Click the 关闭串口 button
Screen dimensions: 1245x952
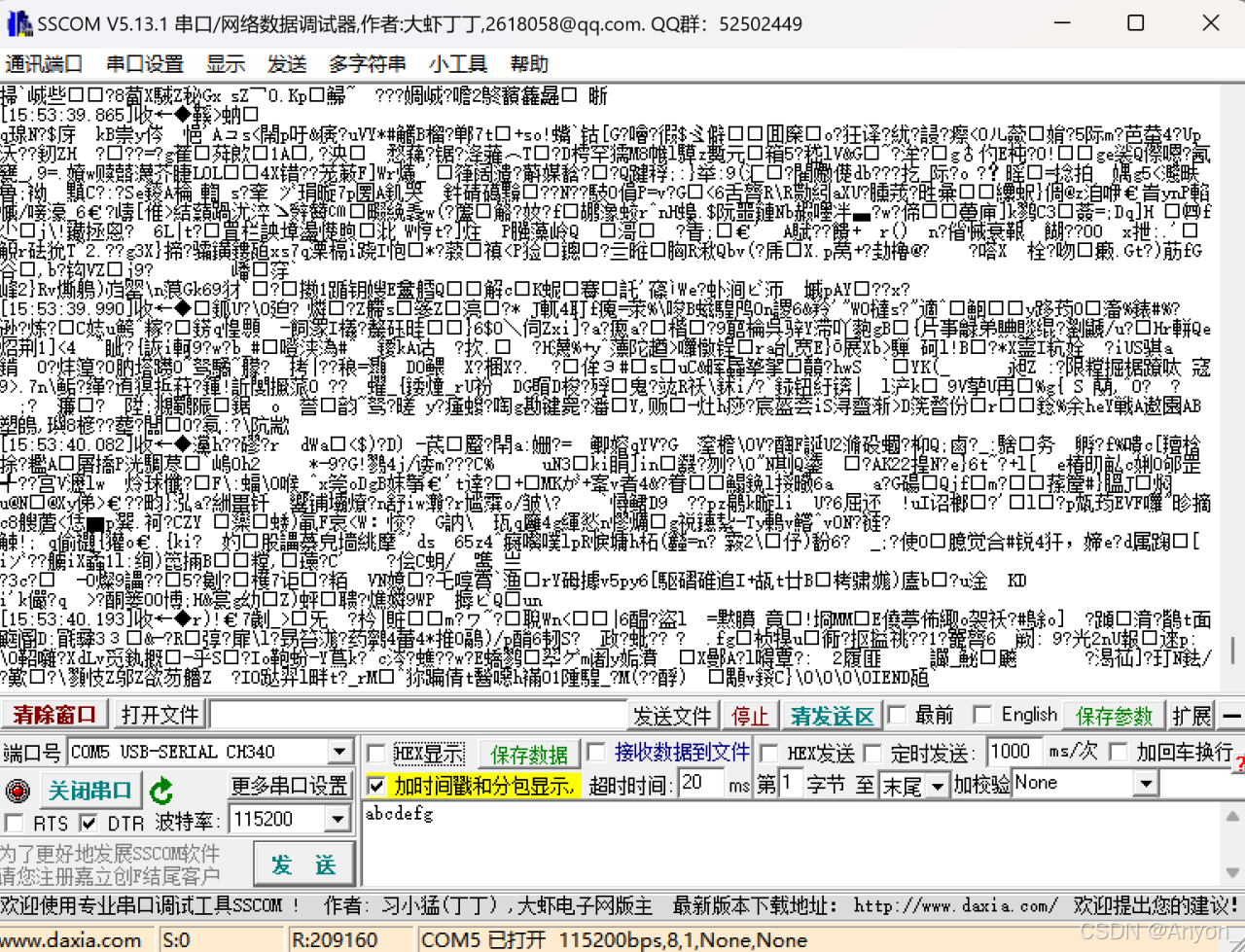pos(89,791)
